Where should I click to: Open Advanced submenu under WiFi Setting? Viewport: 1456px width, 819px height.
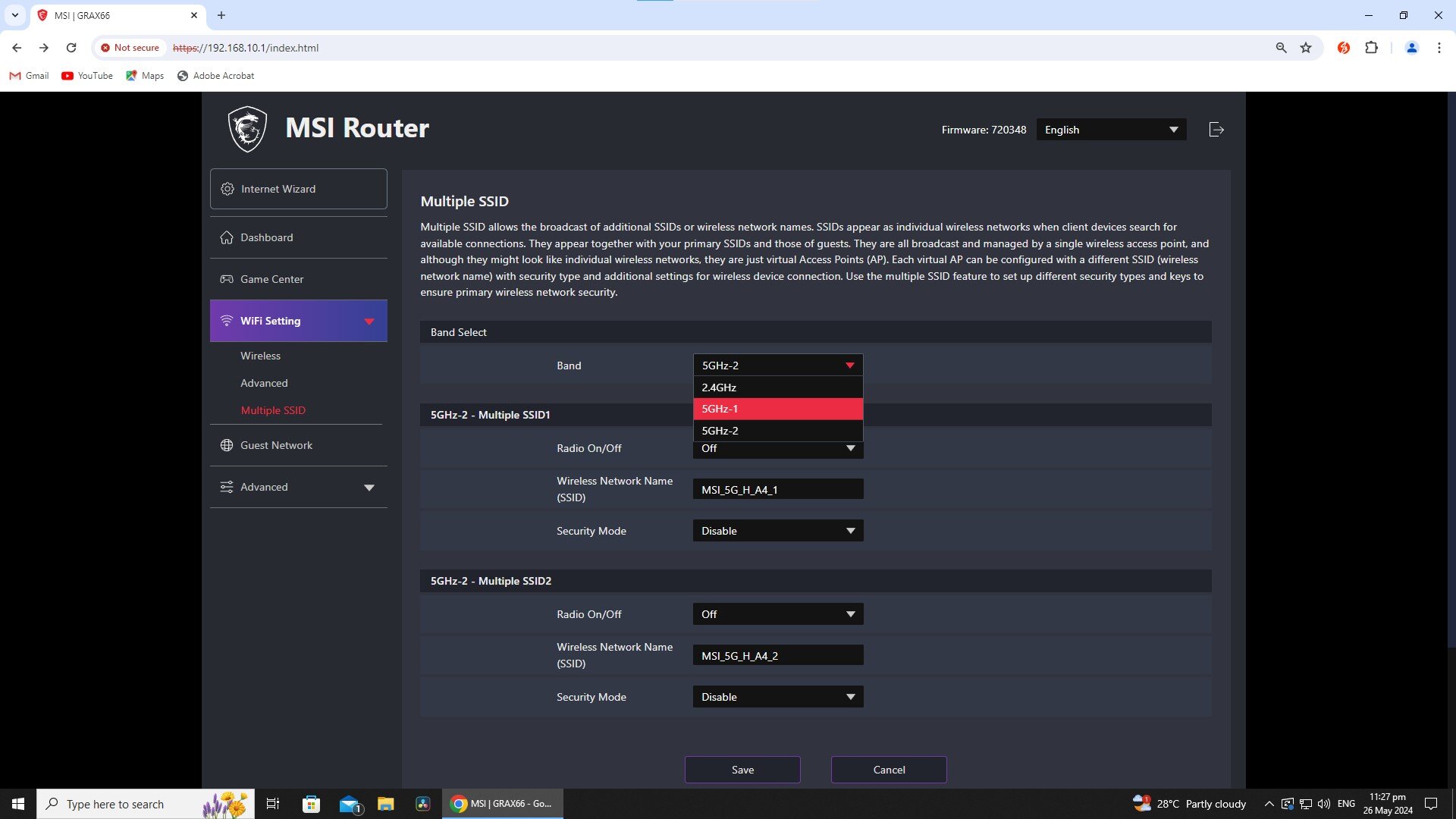(264, 383)
